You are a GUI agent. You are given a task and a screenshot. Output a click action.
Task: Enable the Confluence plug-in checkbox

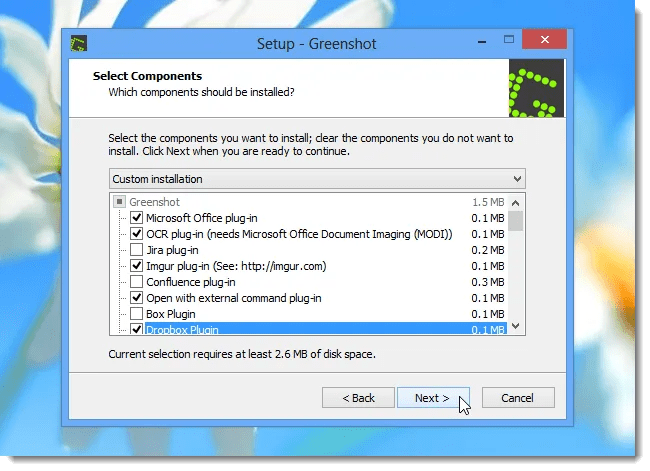coord(136,282)
